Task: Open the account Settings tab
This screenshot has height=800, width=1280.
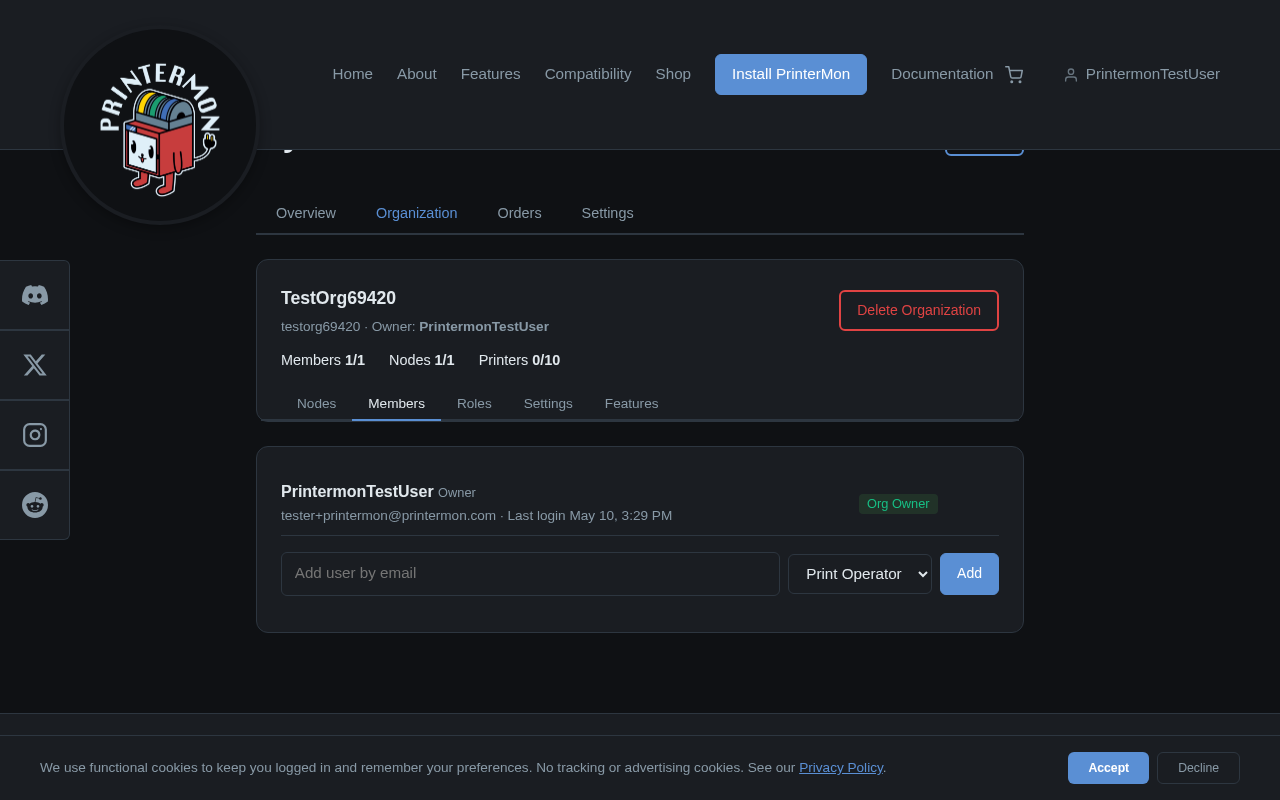Action: (608, 213)
